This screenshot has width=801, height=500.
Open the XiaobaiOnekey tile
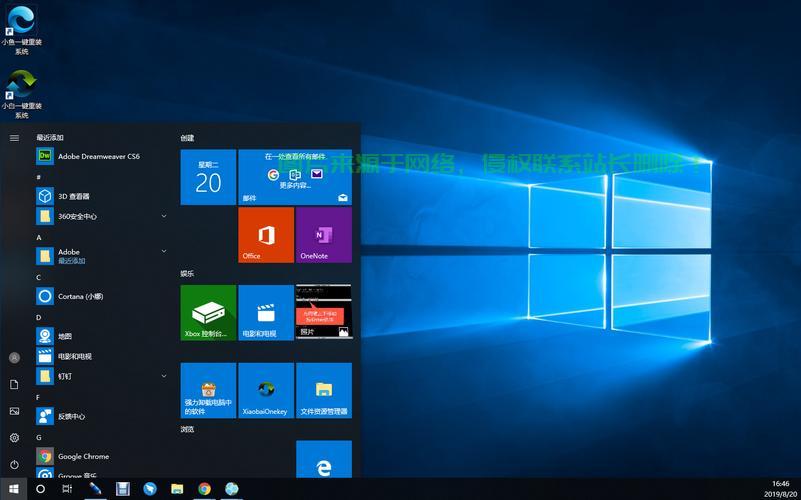pyautogui.click(x=266, y=391)
